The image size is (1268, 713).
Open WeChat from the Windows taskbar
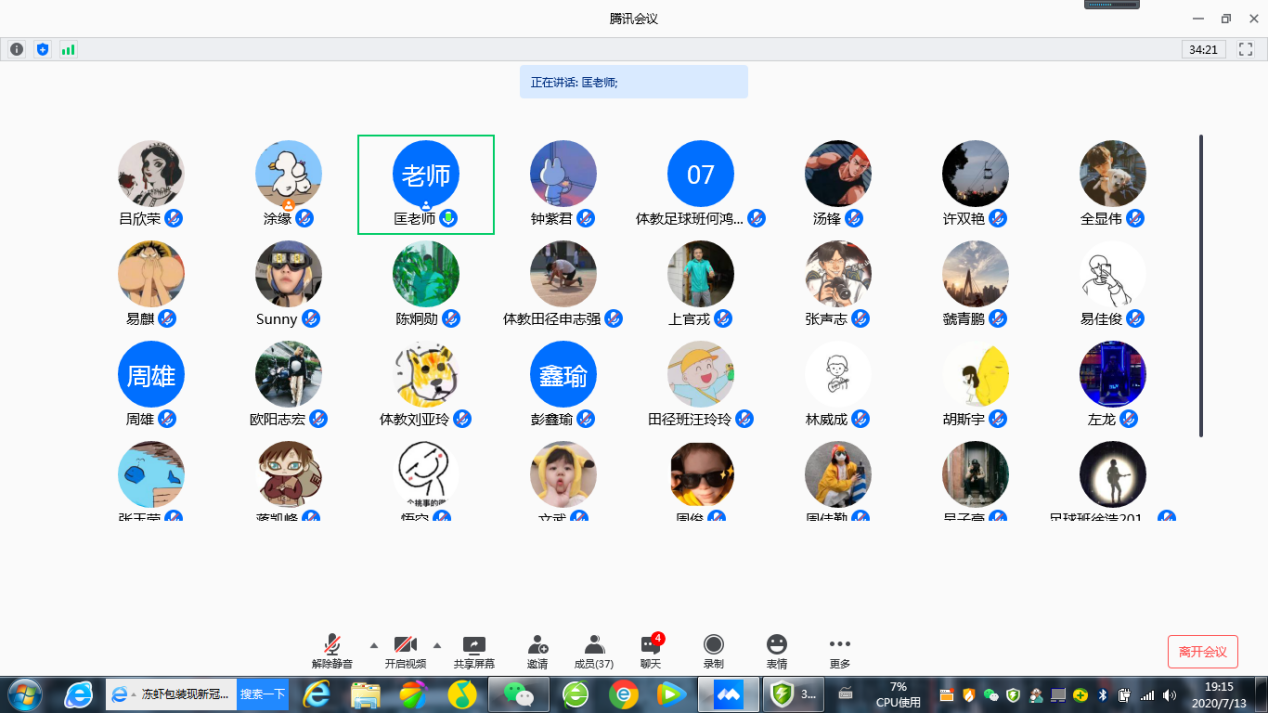518,693
